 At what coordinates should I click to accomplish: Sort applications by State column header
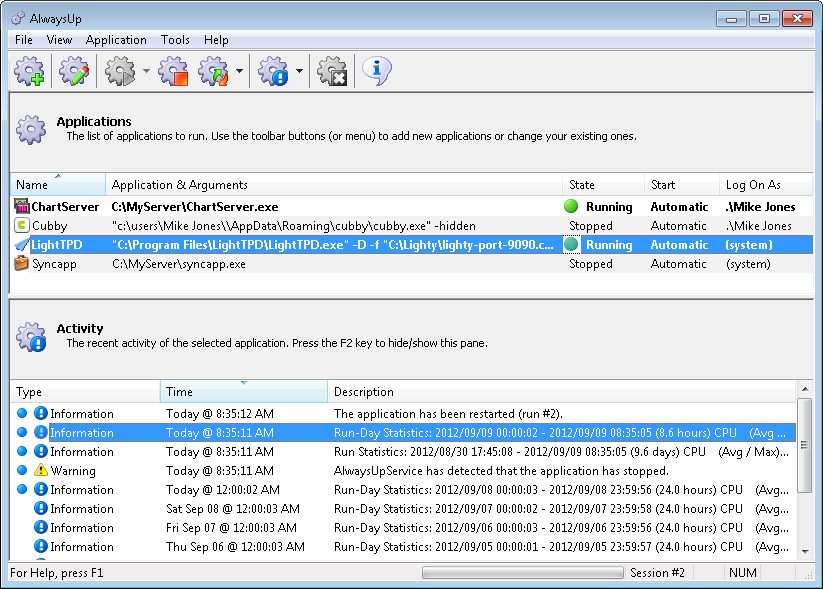[x=603, y=185]
